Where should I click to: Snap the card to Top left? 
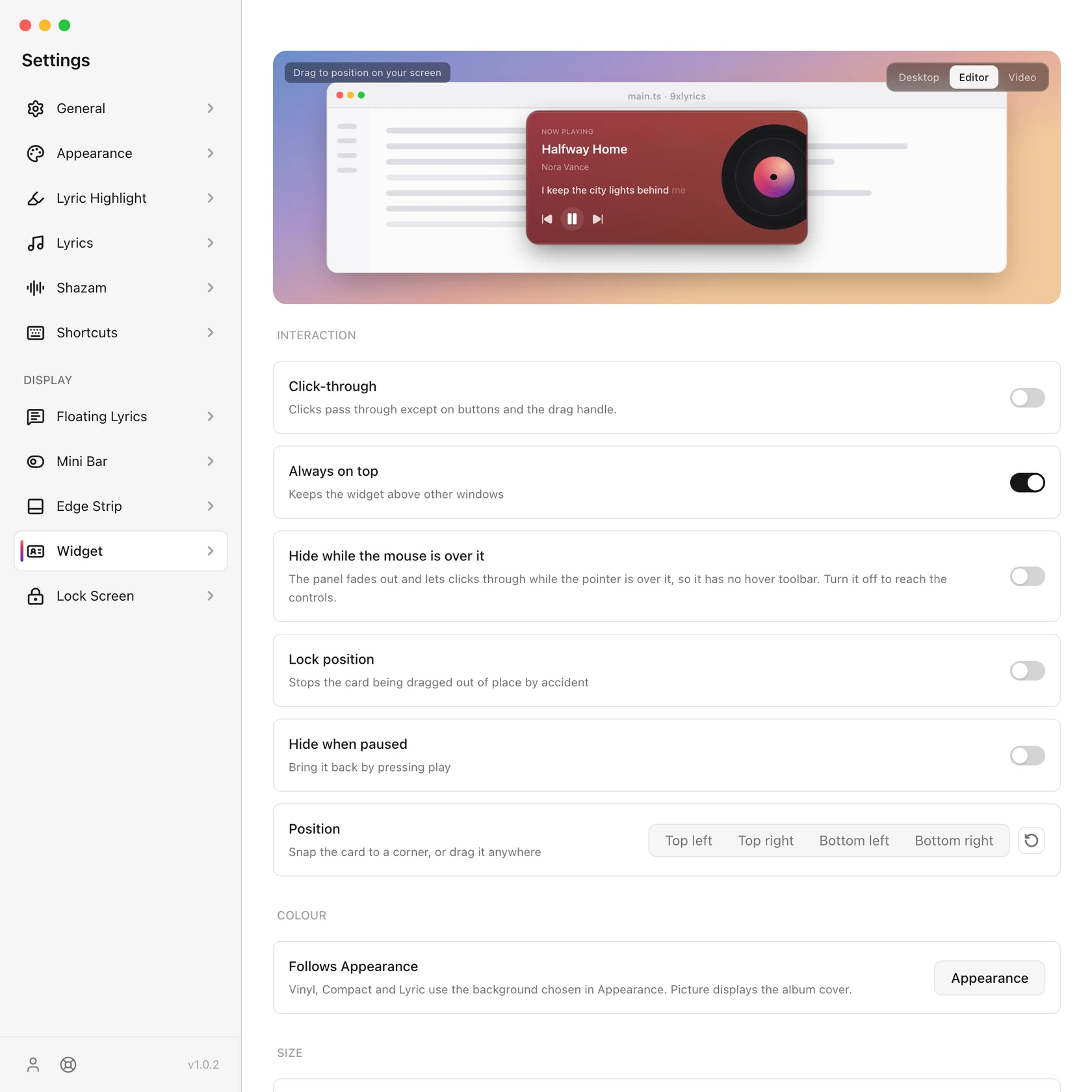coord(688,840)
